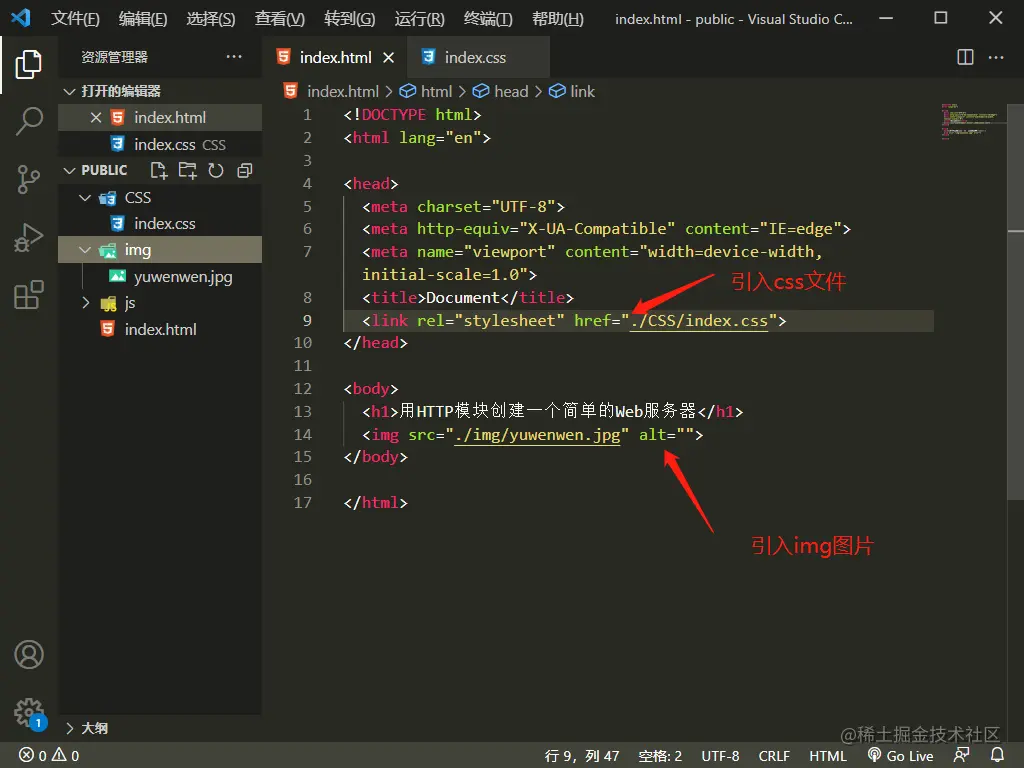
Task: Click the feedback icon in status bar
Action: coord(961,756)
